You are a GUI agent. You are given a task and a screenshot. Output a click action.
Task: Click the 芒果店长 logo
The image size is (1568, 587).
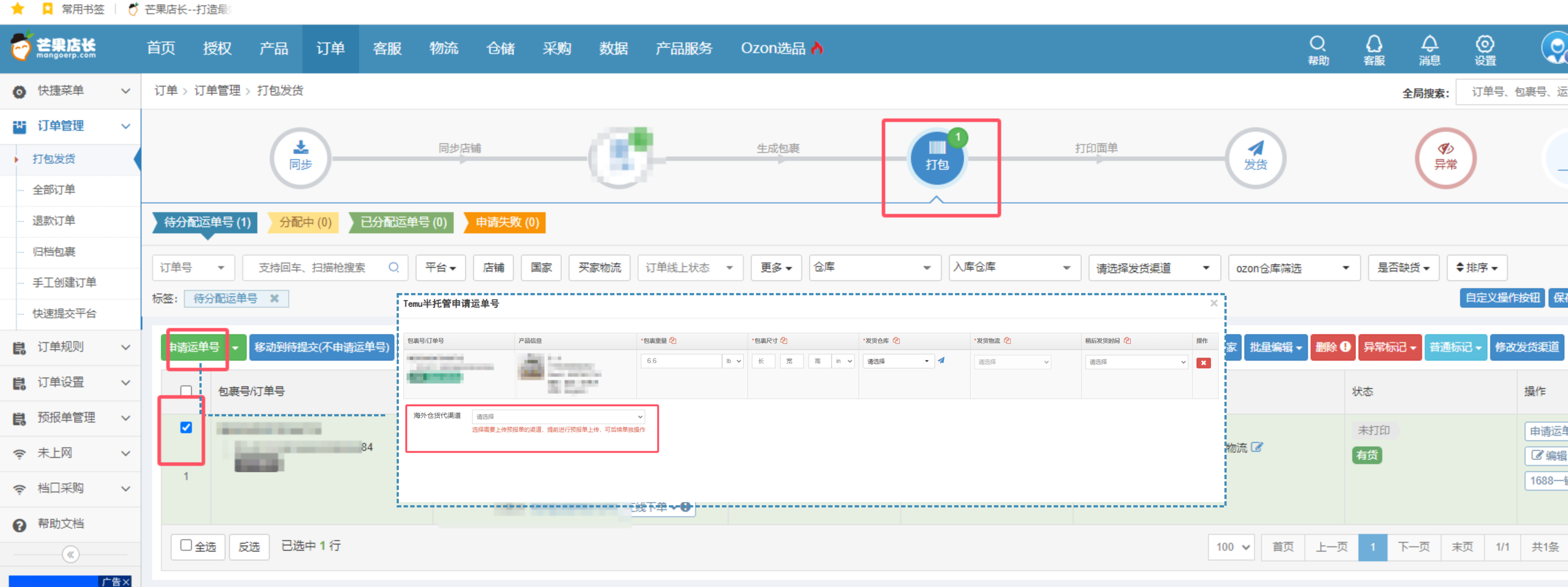[x=54, y=47]
